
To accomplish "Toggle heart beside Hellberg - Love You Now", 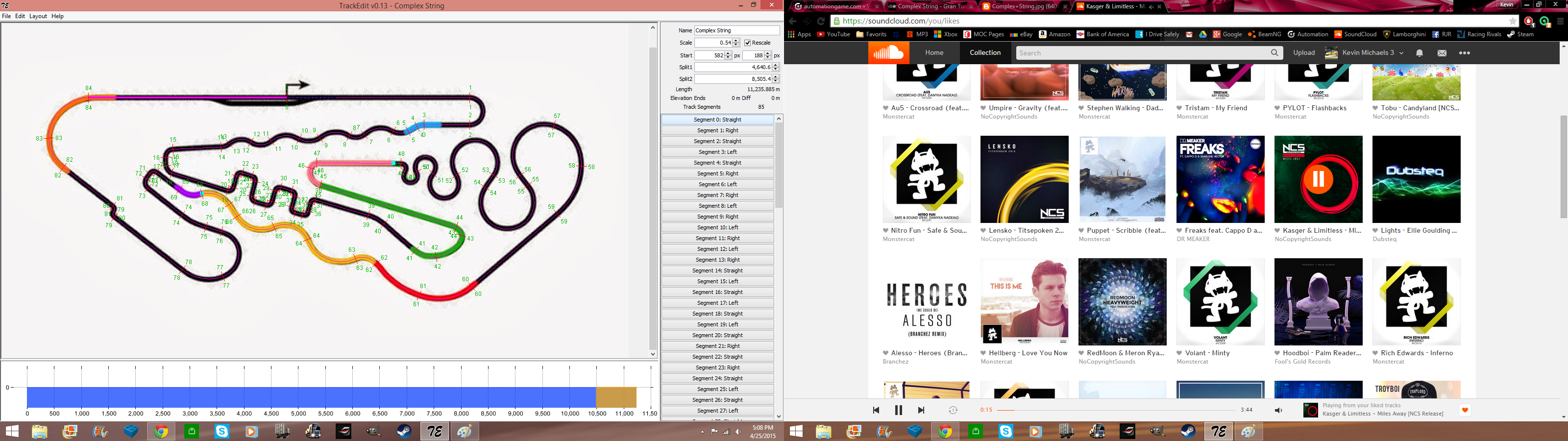I will (x=983, y=353).
